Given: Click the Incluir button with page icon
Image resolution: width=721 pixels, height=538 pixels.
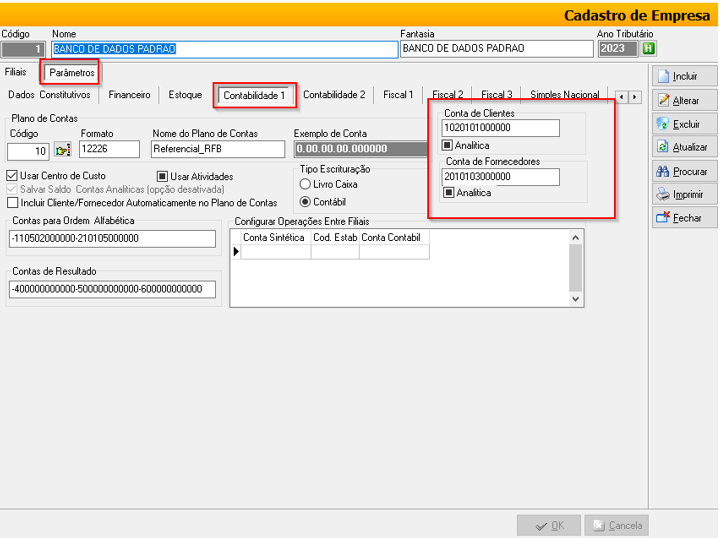Looking at the screenshot, I should pyautogui.click(x=678, y=76).
